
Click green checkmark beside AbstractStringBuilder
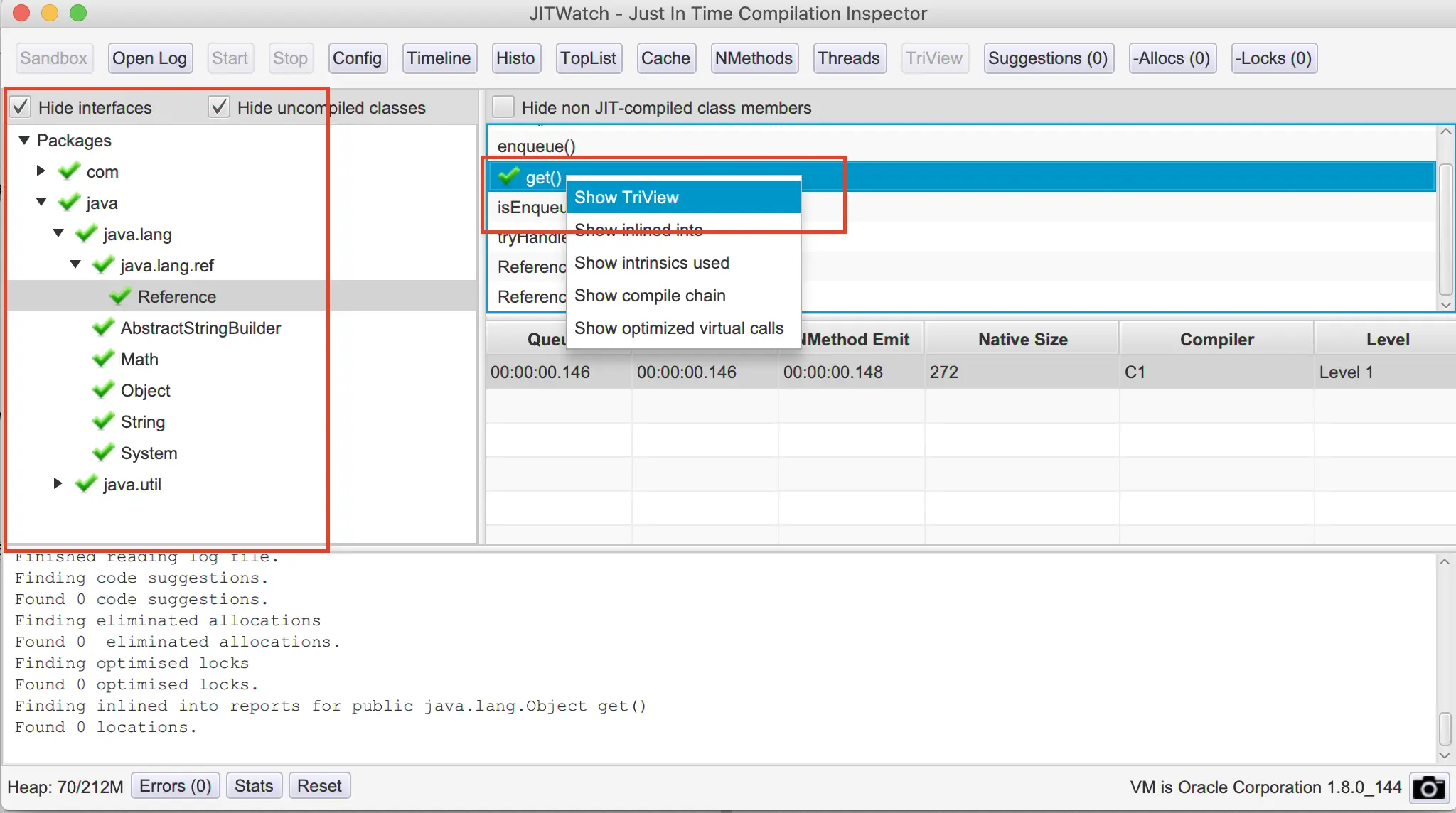click(104, 327)
